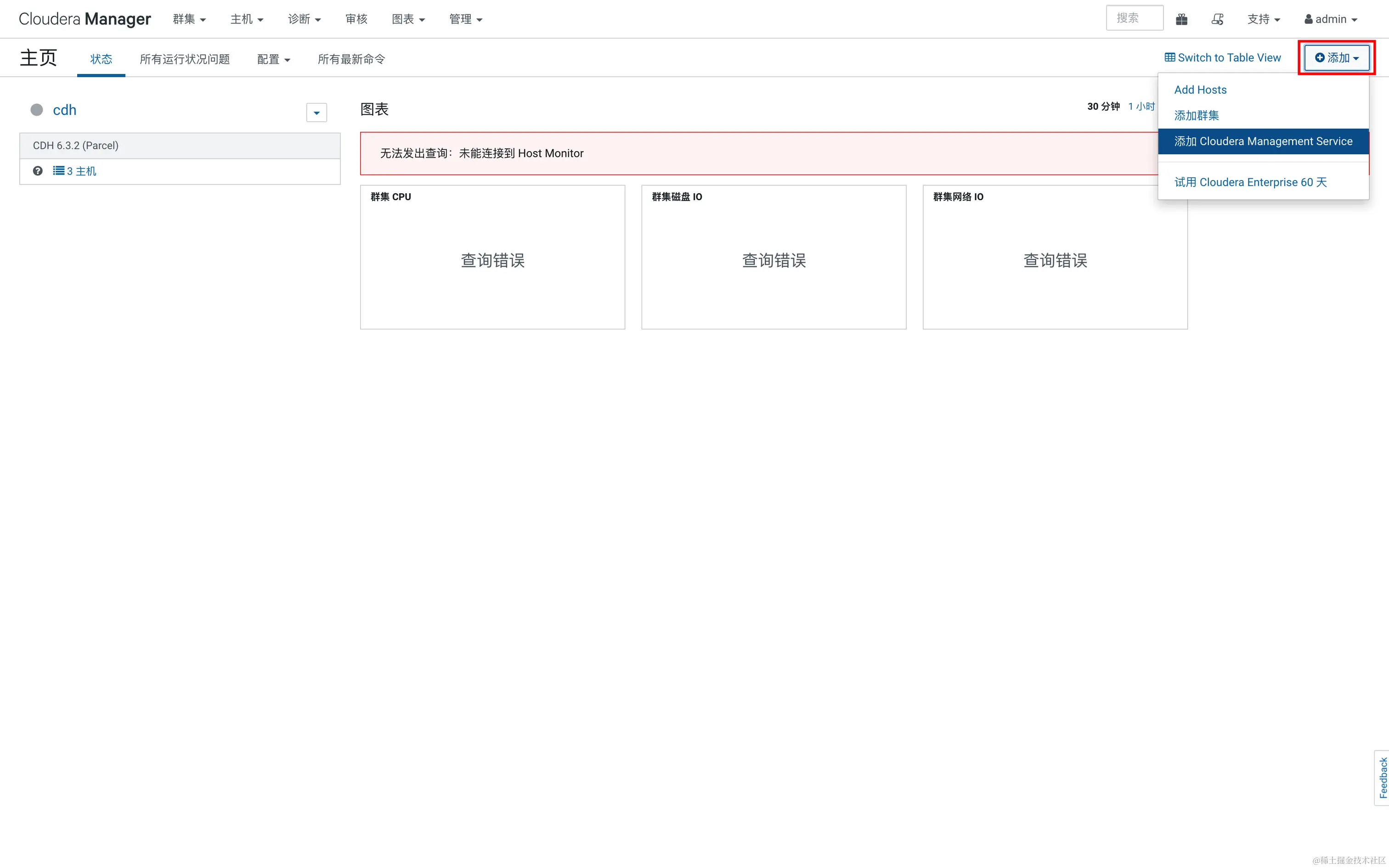
Task: Open the 群集 dropdown menu
Action: pos(189,19)
